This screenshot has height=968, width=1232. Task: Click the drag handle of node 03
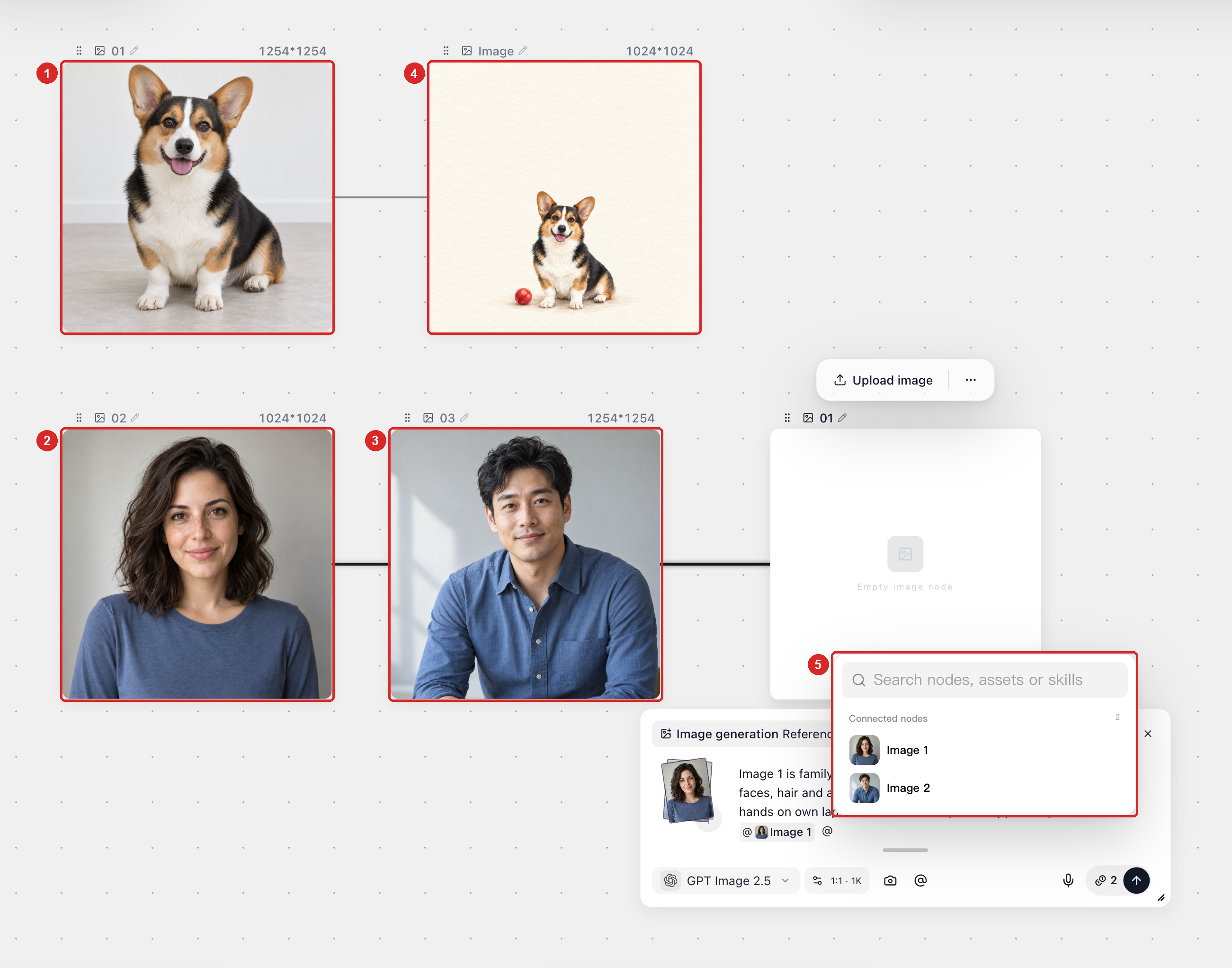408,418
